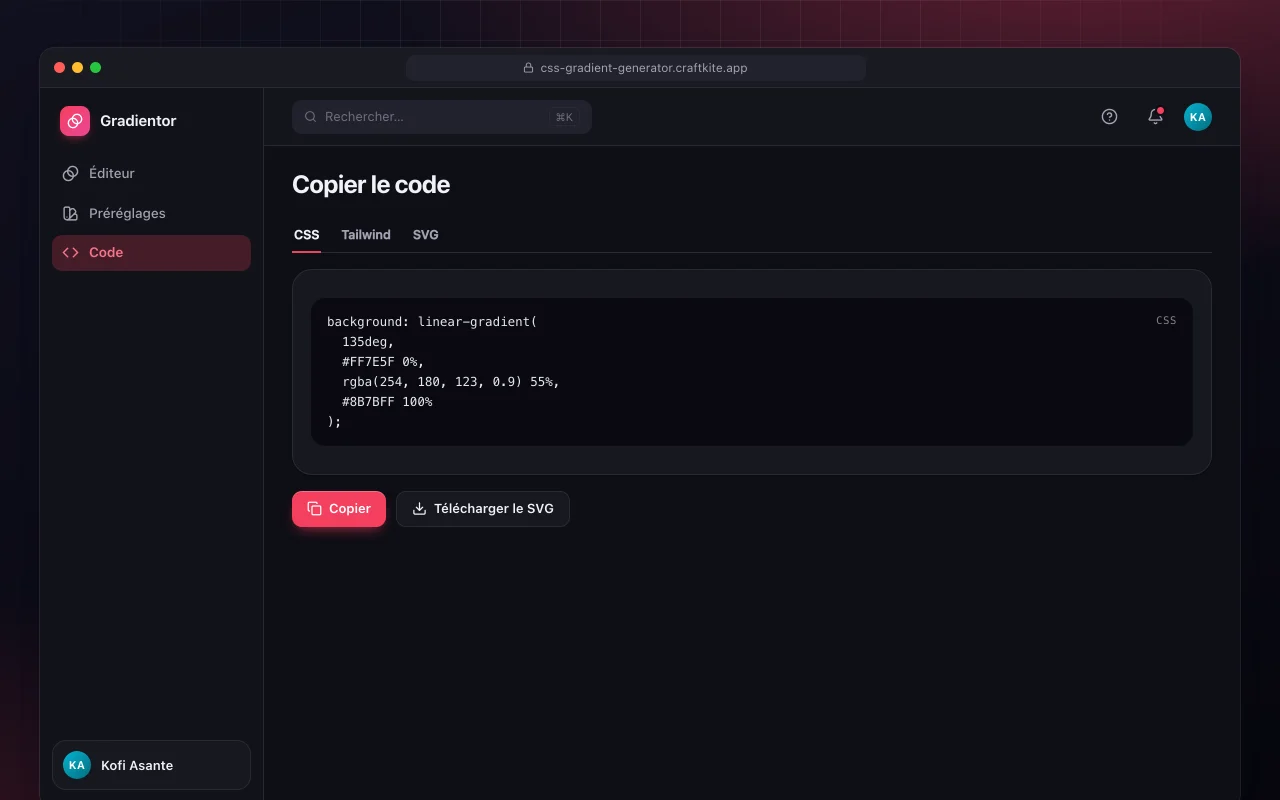Open the KA avatar in top bar

pyautogui.click(x=1198, y=117)
